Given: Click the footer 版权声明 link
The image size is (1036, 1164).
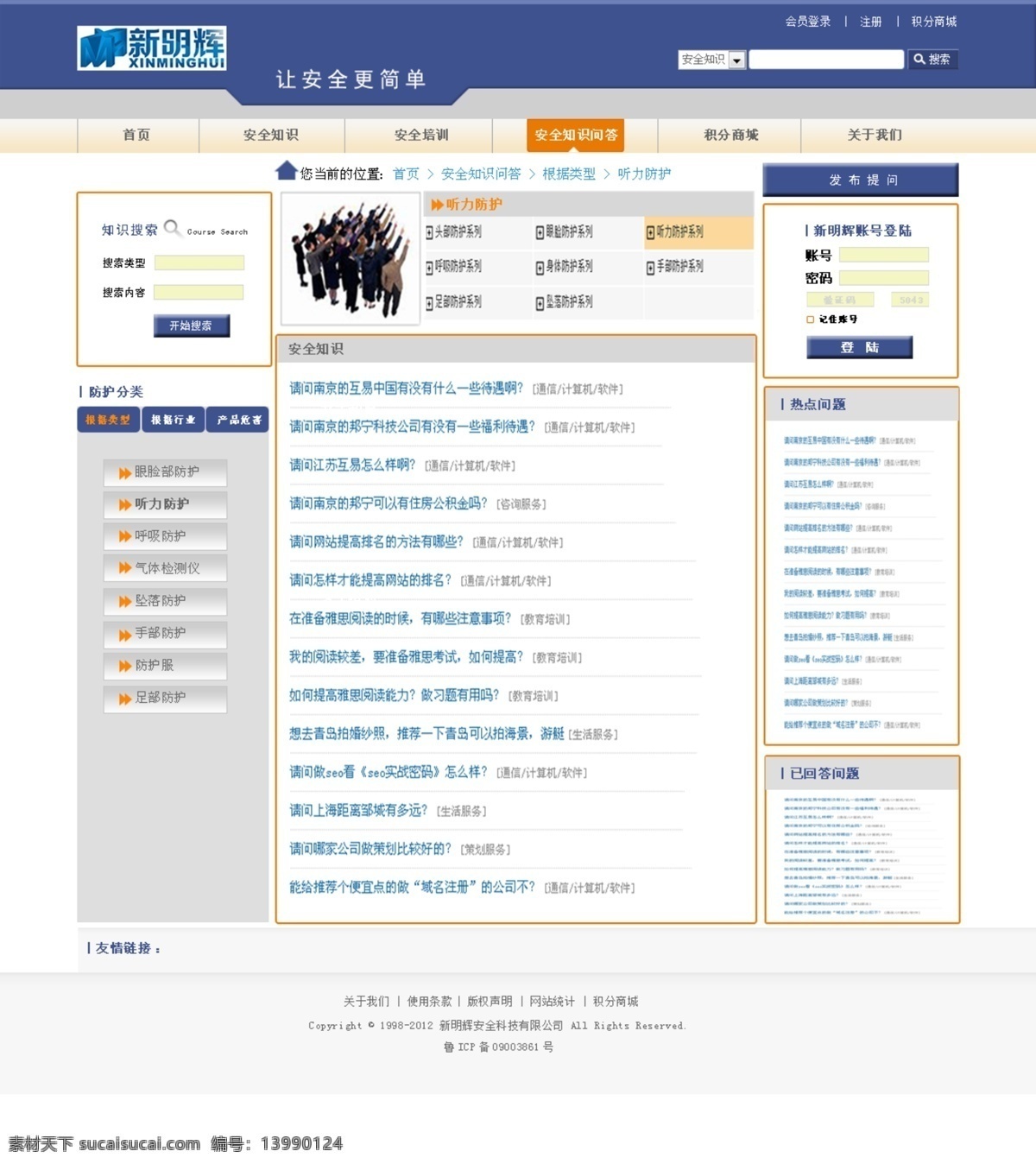Looking at the screenshot, I should coord(490,1002).
